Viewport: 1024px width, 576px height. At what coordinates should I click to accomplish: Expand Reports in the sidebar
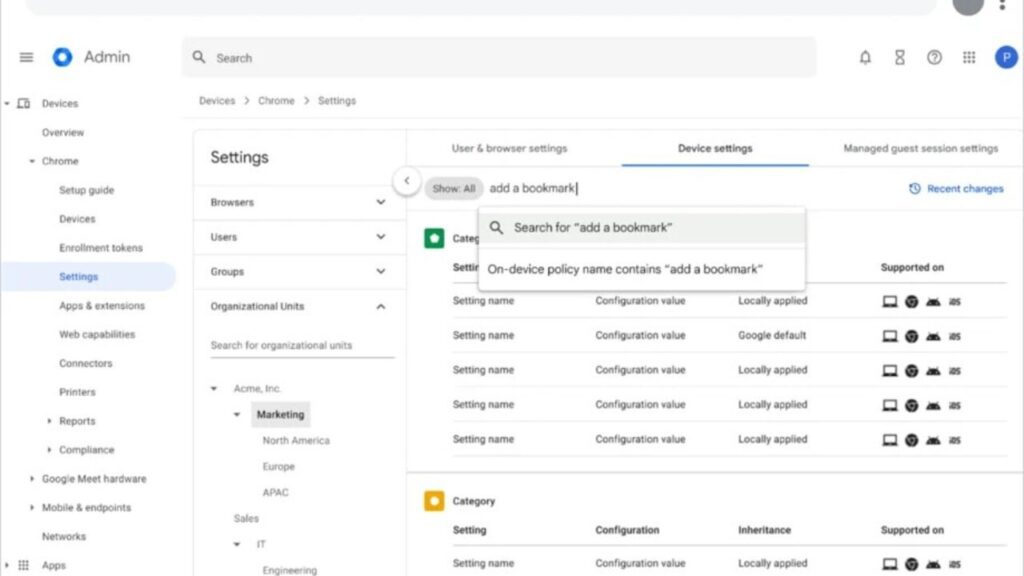49,421
